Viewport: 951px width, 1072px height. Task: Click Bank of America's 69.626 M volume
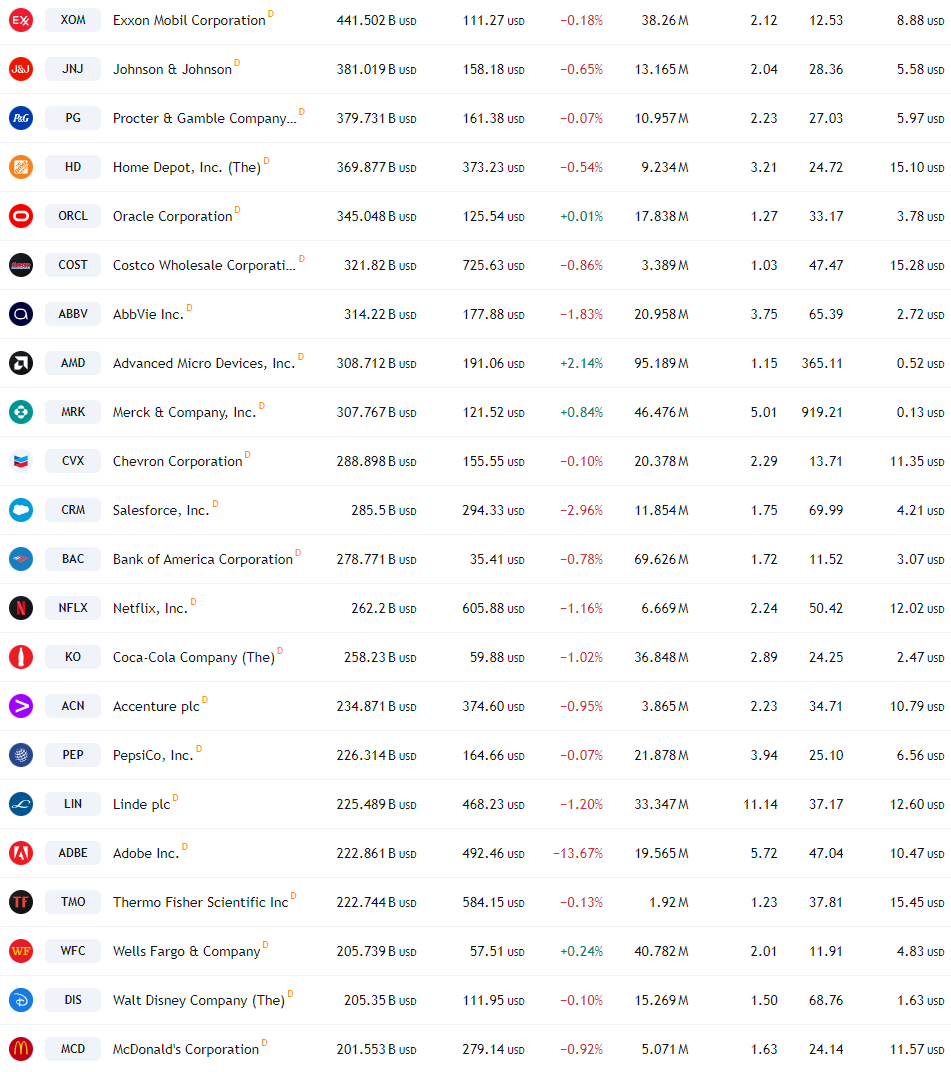661,559
